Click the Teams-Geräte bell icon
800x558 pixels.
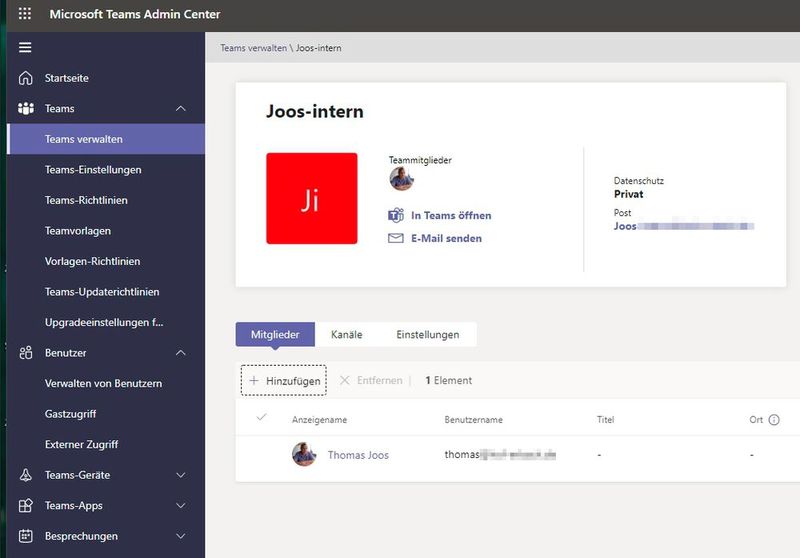(26, 475)
